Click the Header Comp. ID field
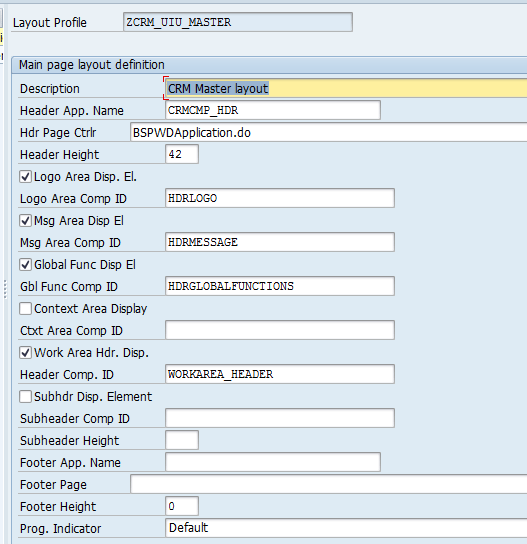Screen dimensions: 527x544 [x=280, y=374]
